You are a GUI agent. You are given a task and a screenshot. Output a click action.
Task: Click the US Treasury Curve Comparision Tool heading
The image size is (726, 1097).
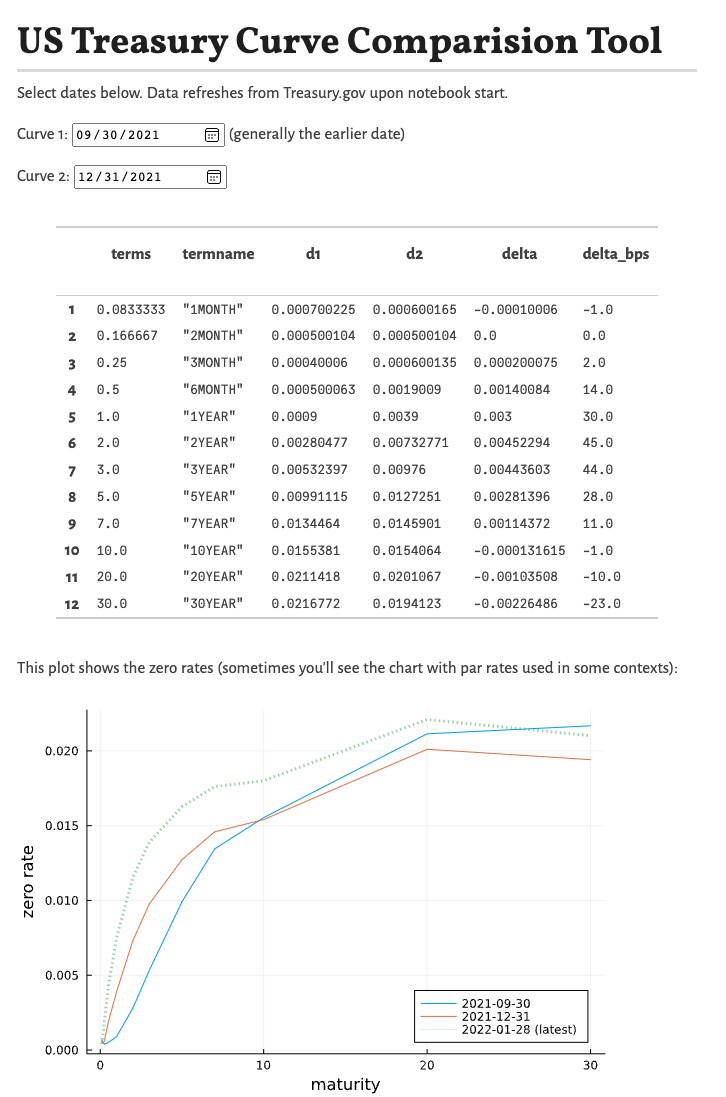click(x=340, y=41)
